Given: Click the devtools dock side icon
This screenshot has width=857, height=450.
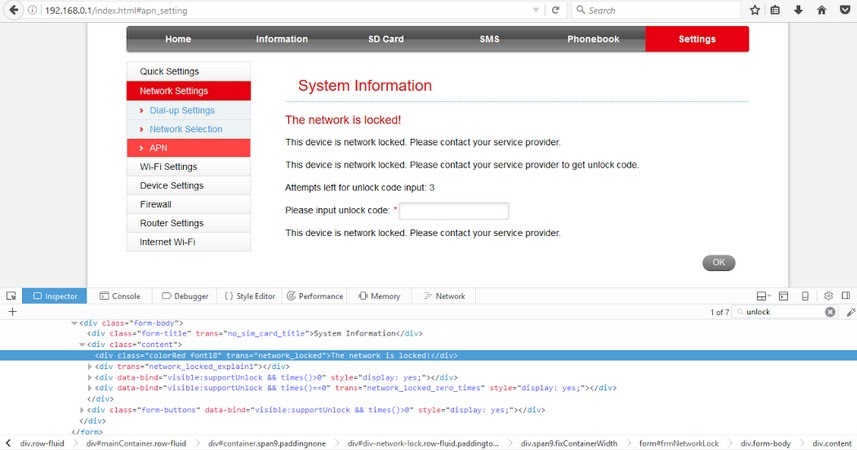Looking at the screenshot, I should tap(846, 296).
